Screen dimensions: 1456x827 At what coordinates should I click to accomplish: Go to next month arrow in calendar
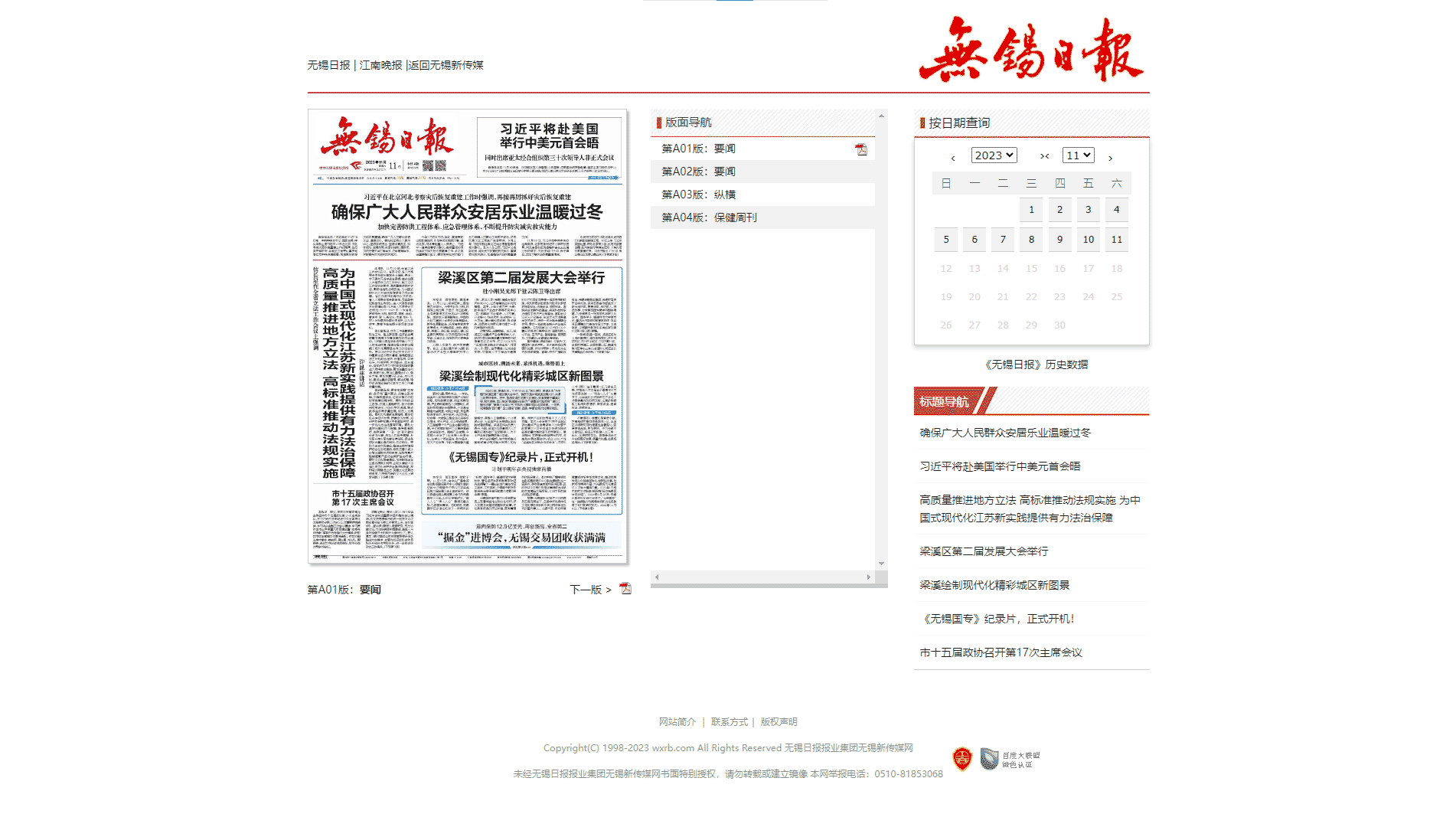pyautogui.click(x=1110, y=158)
